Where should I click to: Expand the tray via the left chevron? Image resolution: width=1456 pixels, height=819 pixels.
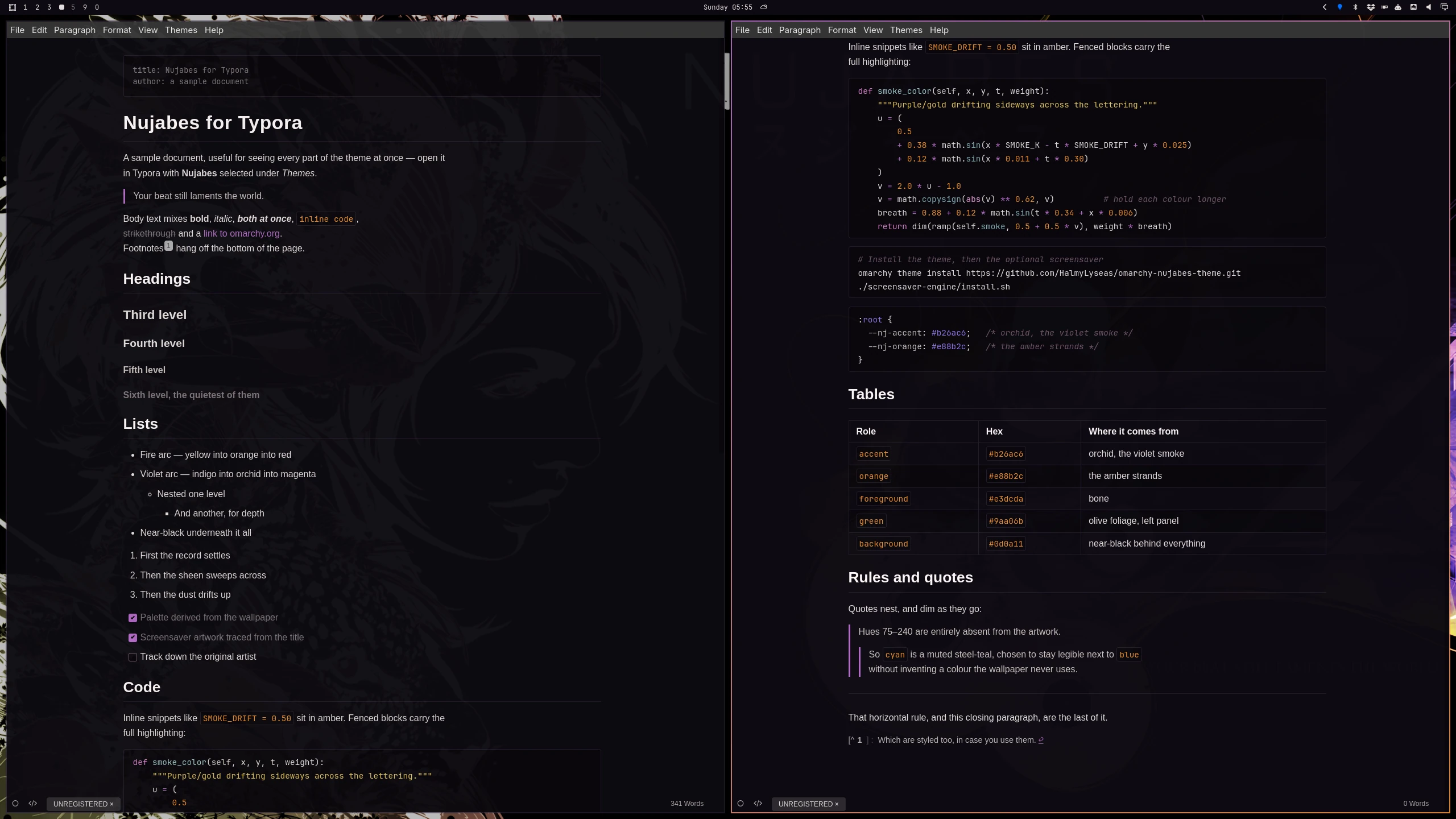(1325, 7)
